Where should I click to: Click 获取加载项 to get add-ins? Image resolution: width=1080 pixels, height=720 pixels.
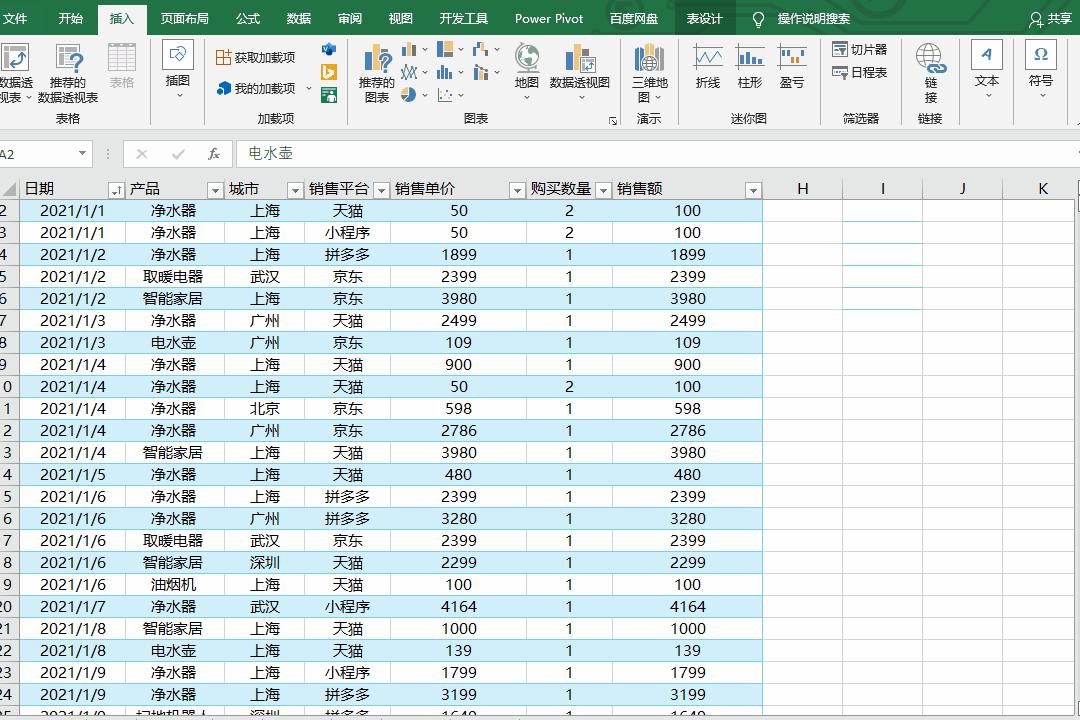pos(255,58)
